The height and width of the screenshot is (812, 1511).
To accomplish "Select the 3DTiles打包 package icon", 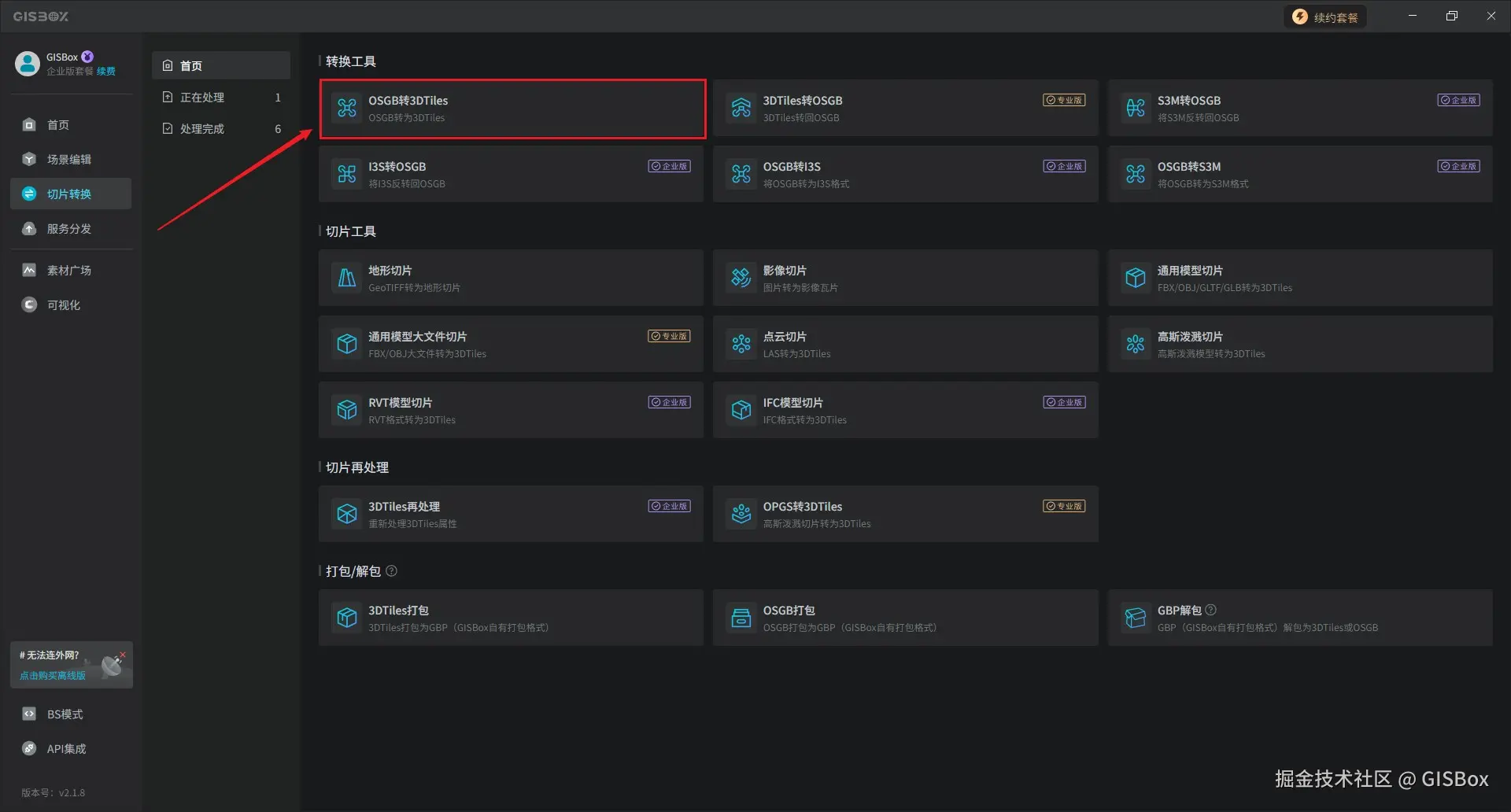I will (347, 618).
